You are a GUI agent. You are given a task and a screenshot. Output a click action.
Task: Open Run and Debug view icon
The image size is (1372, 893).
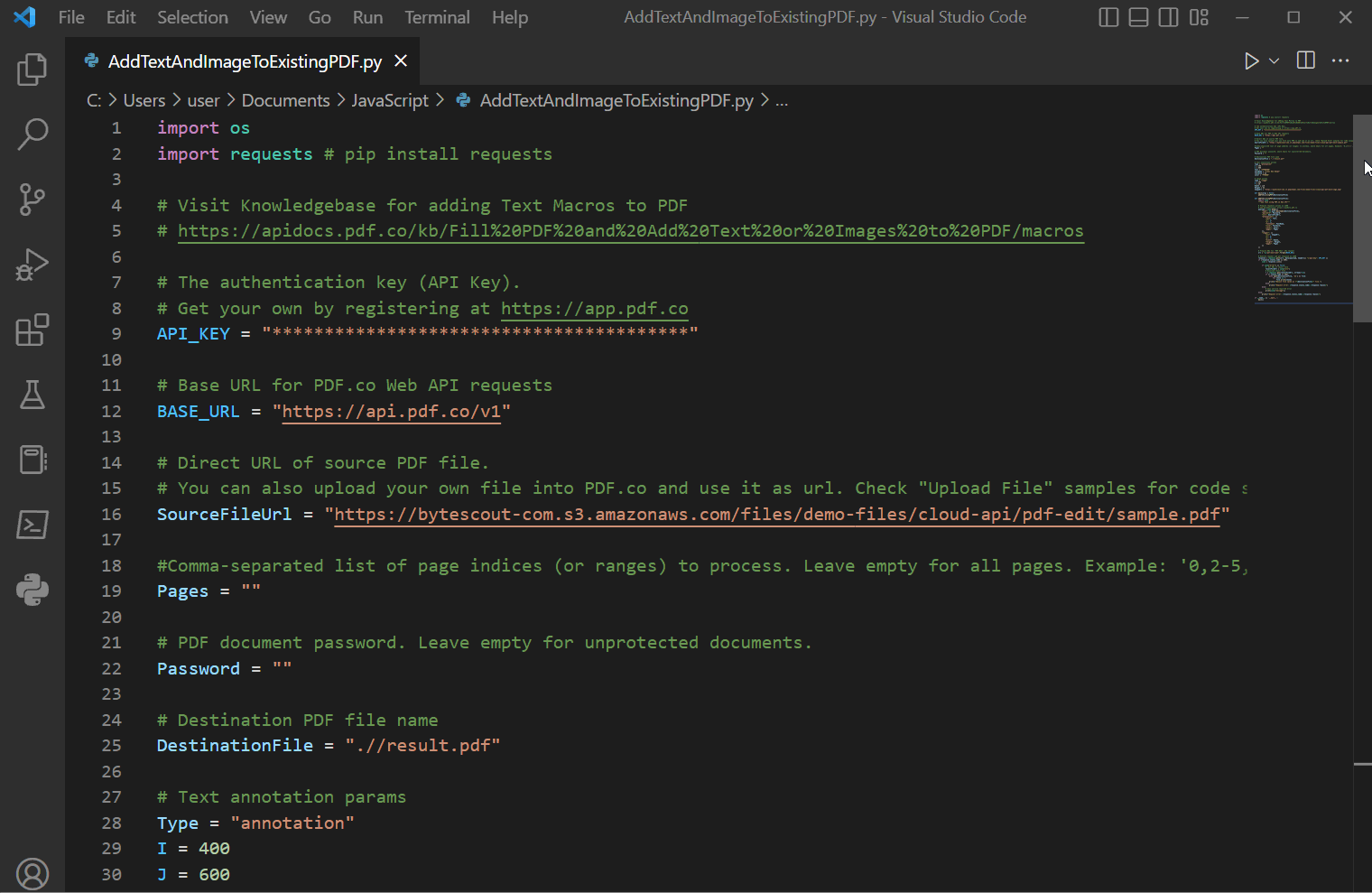click(x=32, y=265)
